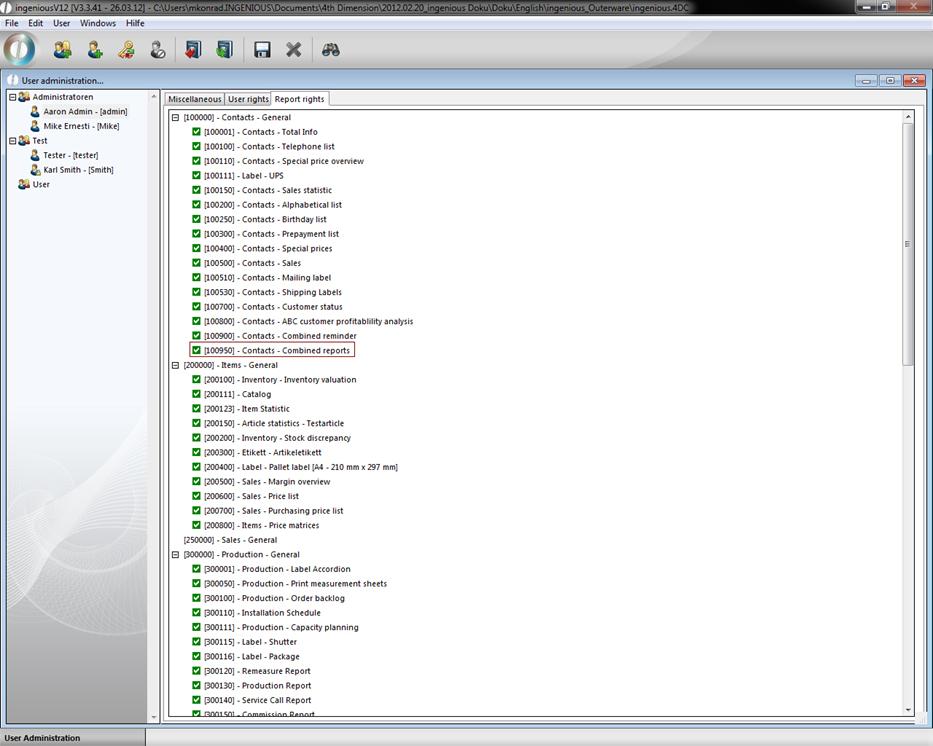Uncheck the Sales - Margin overview checkbox
Image resolution: width=933 pixels, height=746 pixels.
click(x=197, y=481)
